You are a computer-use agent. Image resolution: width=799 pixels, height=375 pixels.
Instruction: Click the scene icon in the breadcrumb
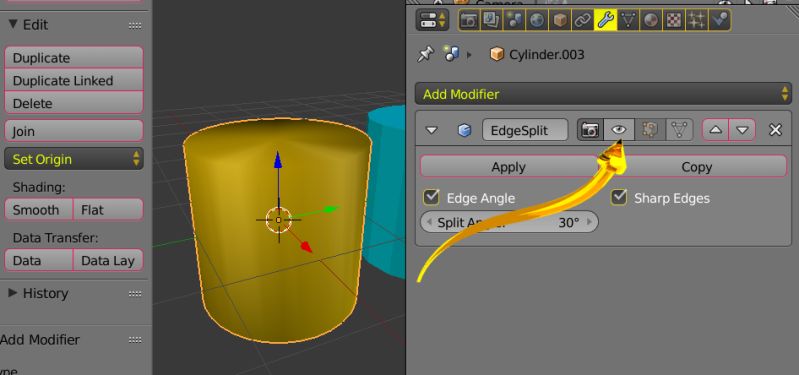pyautogui.click(x=451, y=54)
